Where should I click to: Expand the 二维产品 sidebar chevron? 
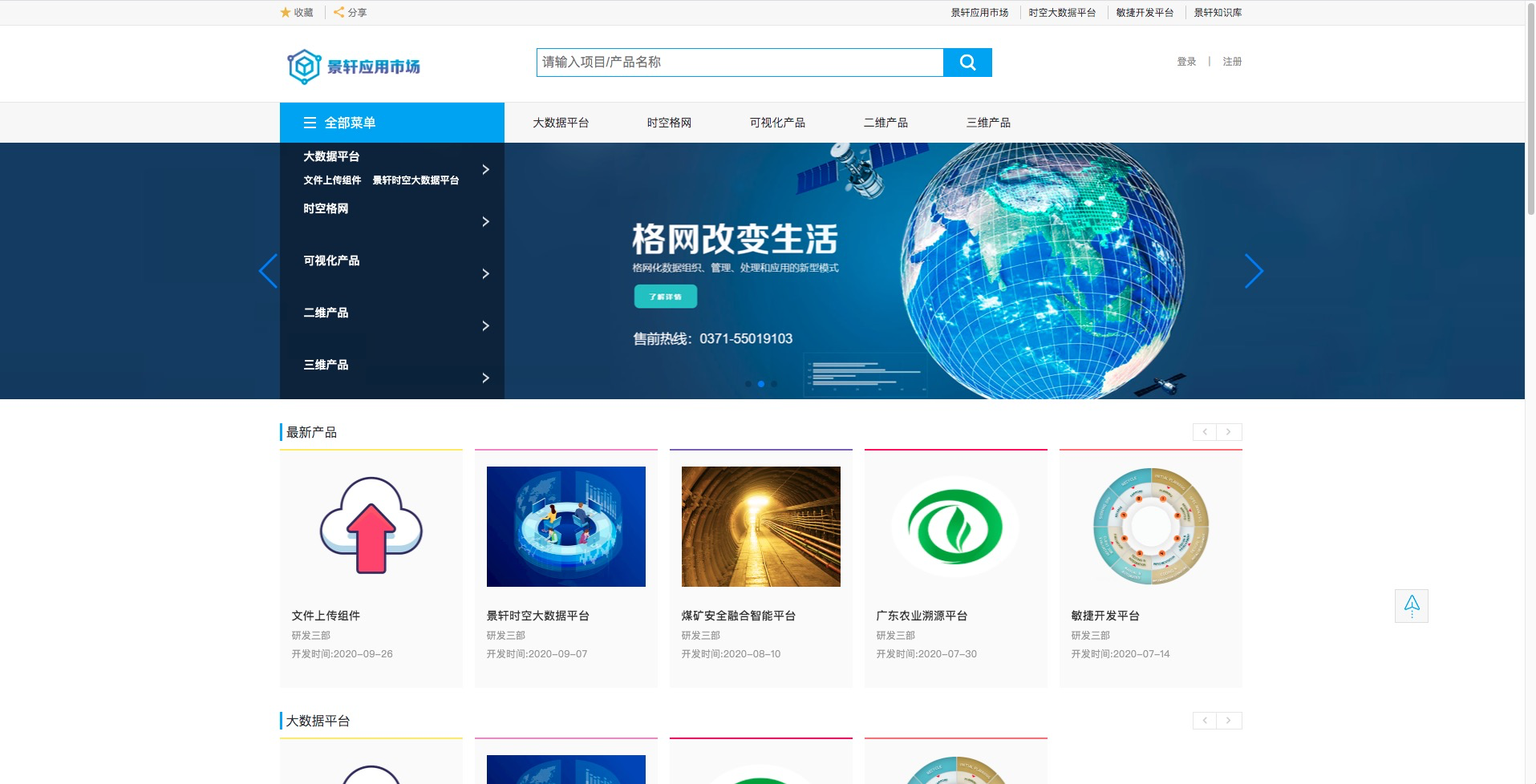pyautogui.click(x=485, y=325)
